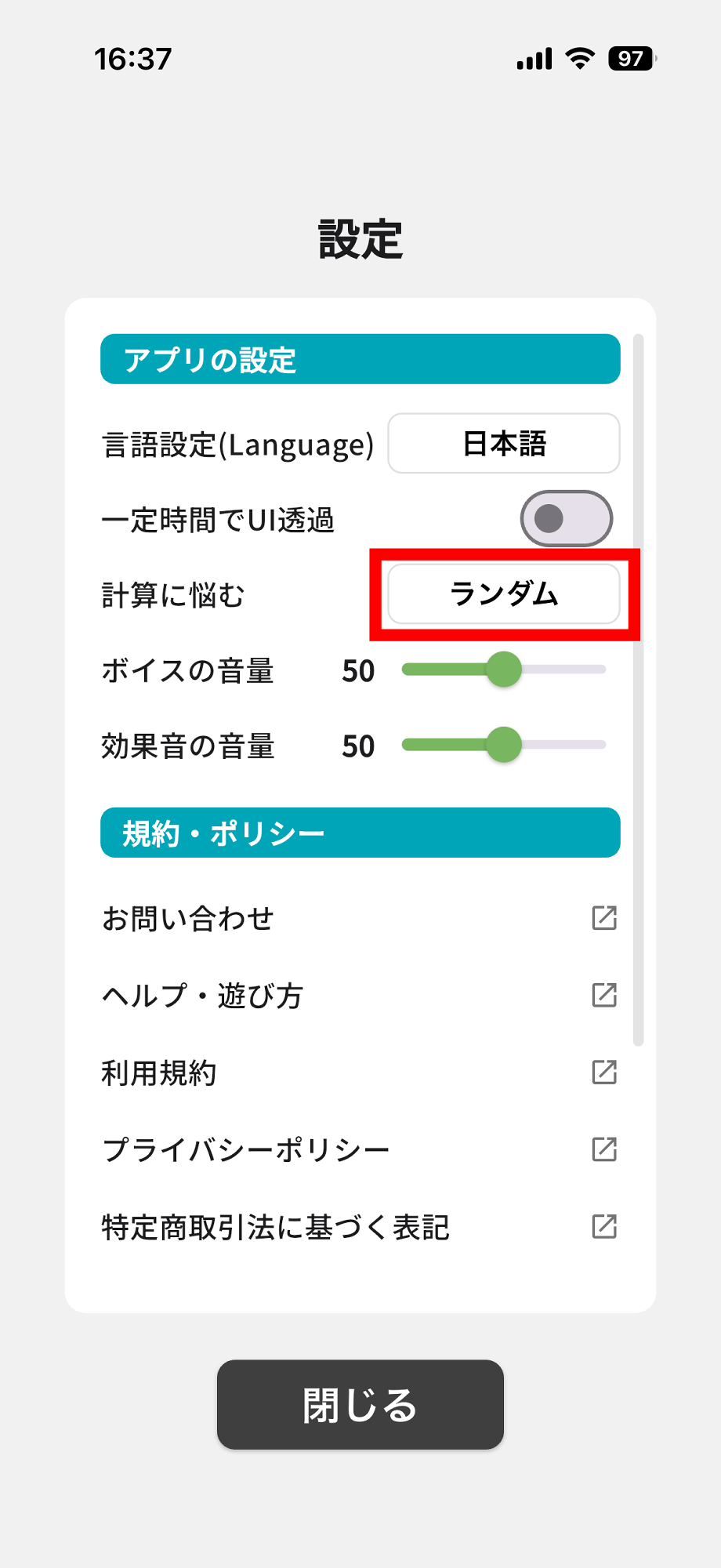Tap external link icon beside ヘルプ・遊び方

tap(604, 995)
